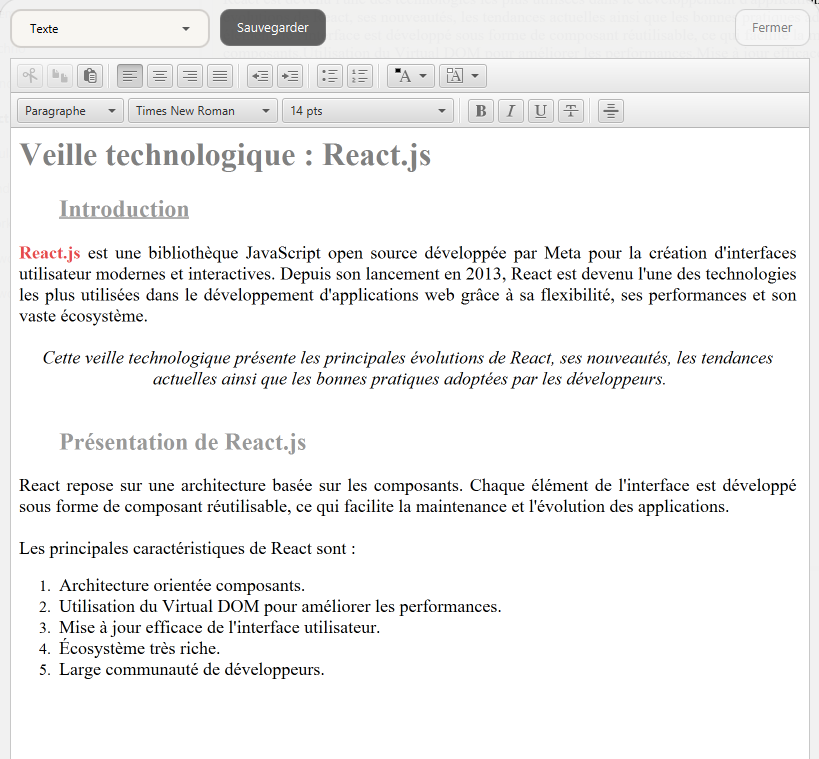Toggle center text alignment
The image size is (819, 759).
click(x=160, y=76)
